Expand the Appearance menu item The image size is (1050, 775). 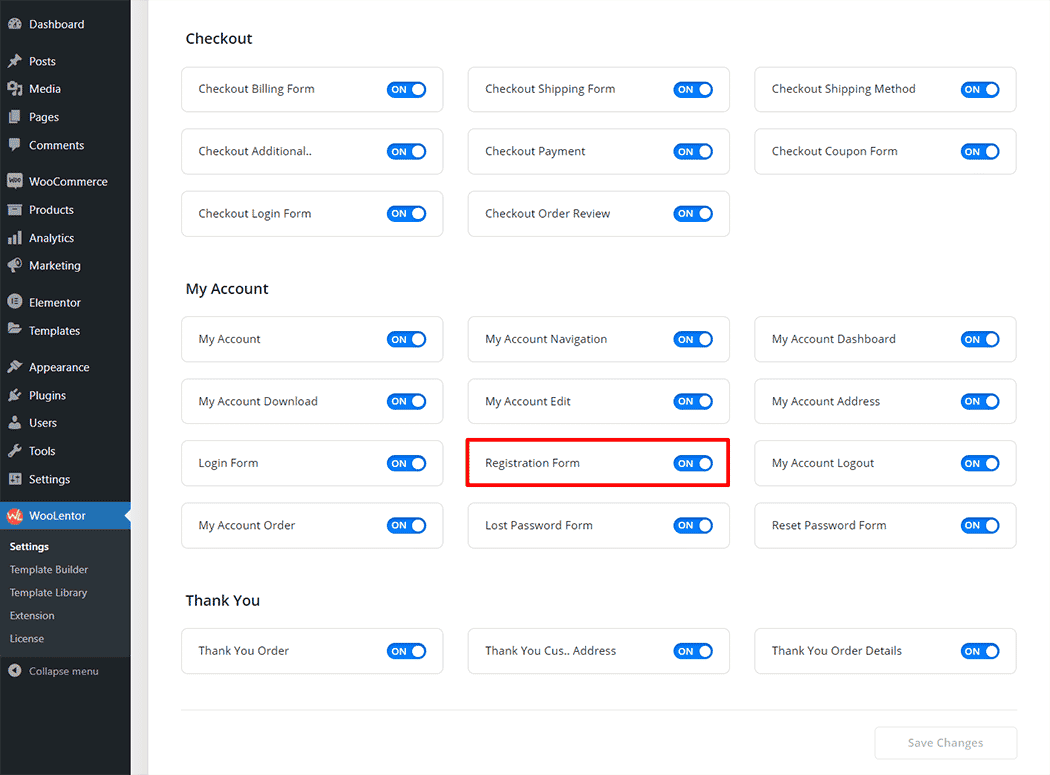pyautogui.click(x=59, y=367)
